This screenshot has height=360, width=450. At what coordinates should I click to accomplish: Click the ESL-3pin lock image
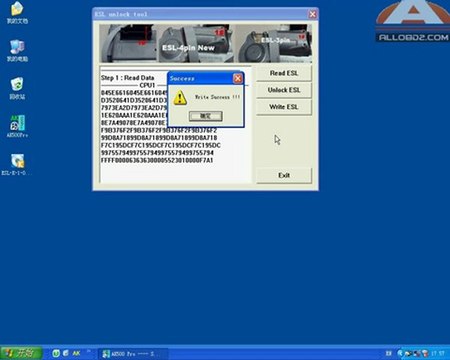coord(275,43)
